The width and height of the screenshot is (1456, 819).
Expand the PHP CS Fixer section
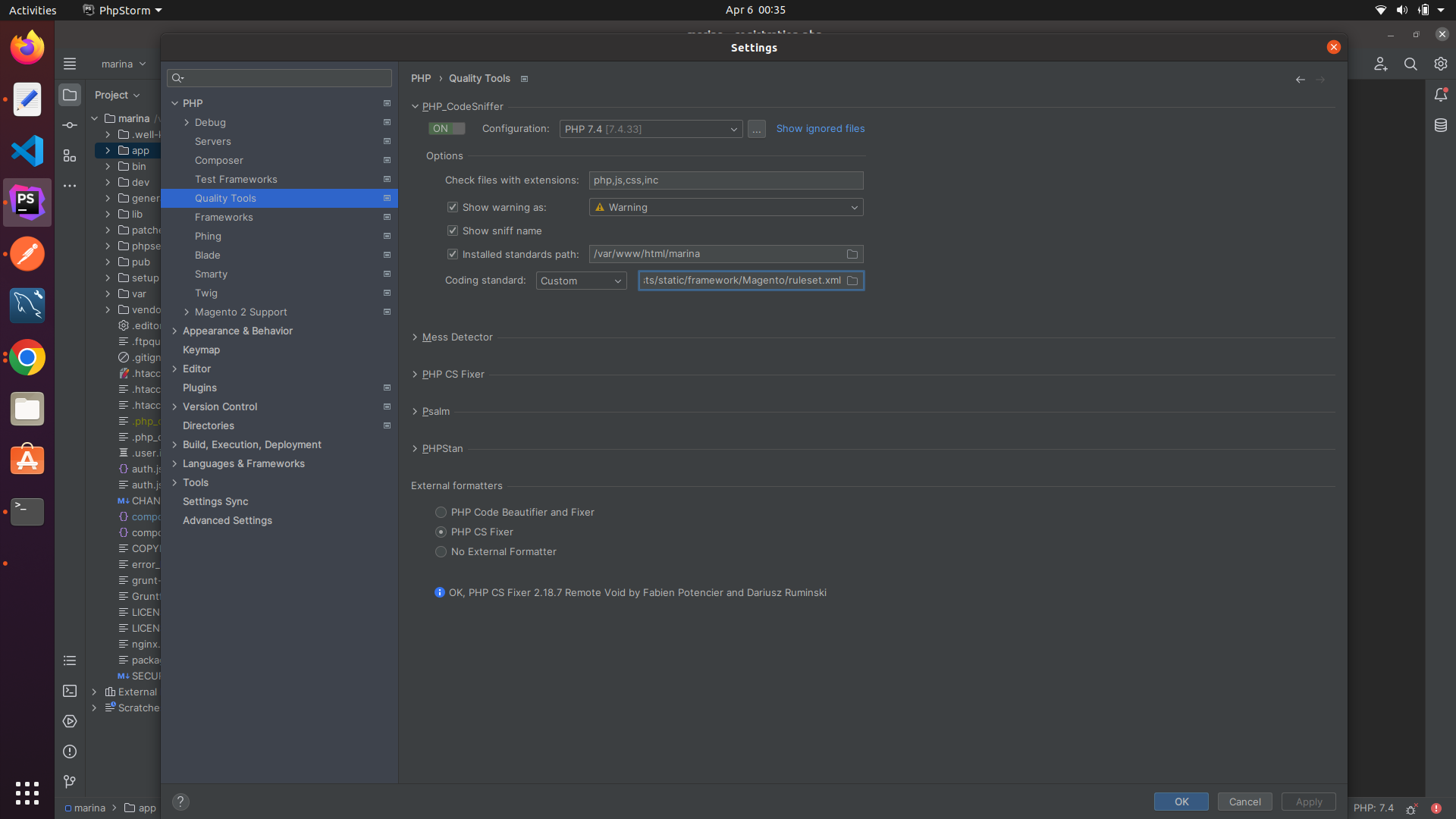pyautogui.click(x=415, y=375)
